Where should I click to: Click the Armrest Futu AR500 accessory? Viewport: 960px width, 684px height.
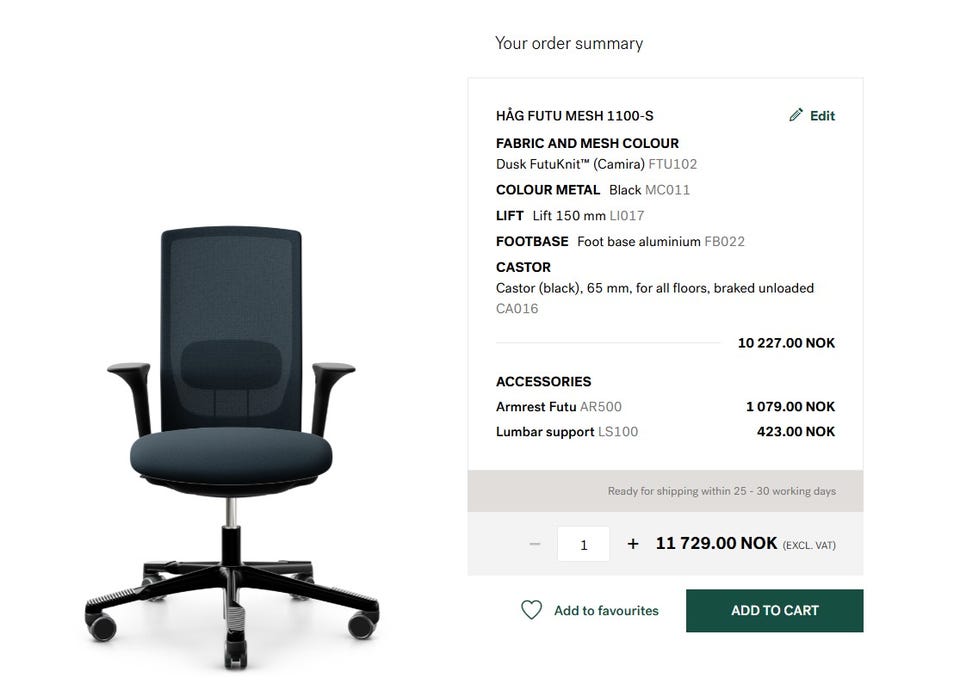pos(559,407)
